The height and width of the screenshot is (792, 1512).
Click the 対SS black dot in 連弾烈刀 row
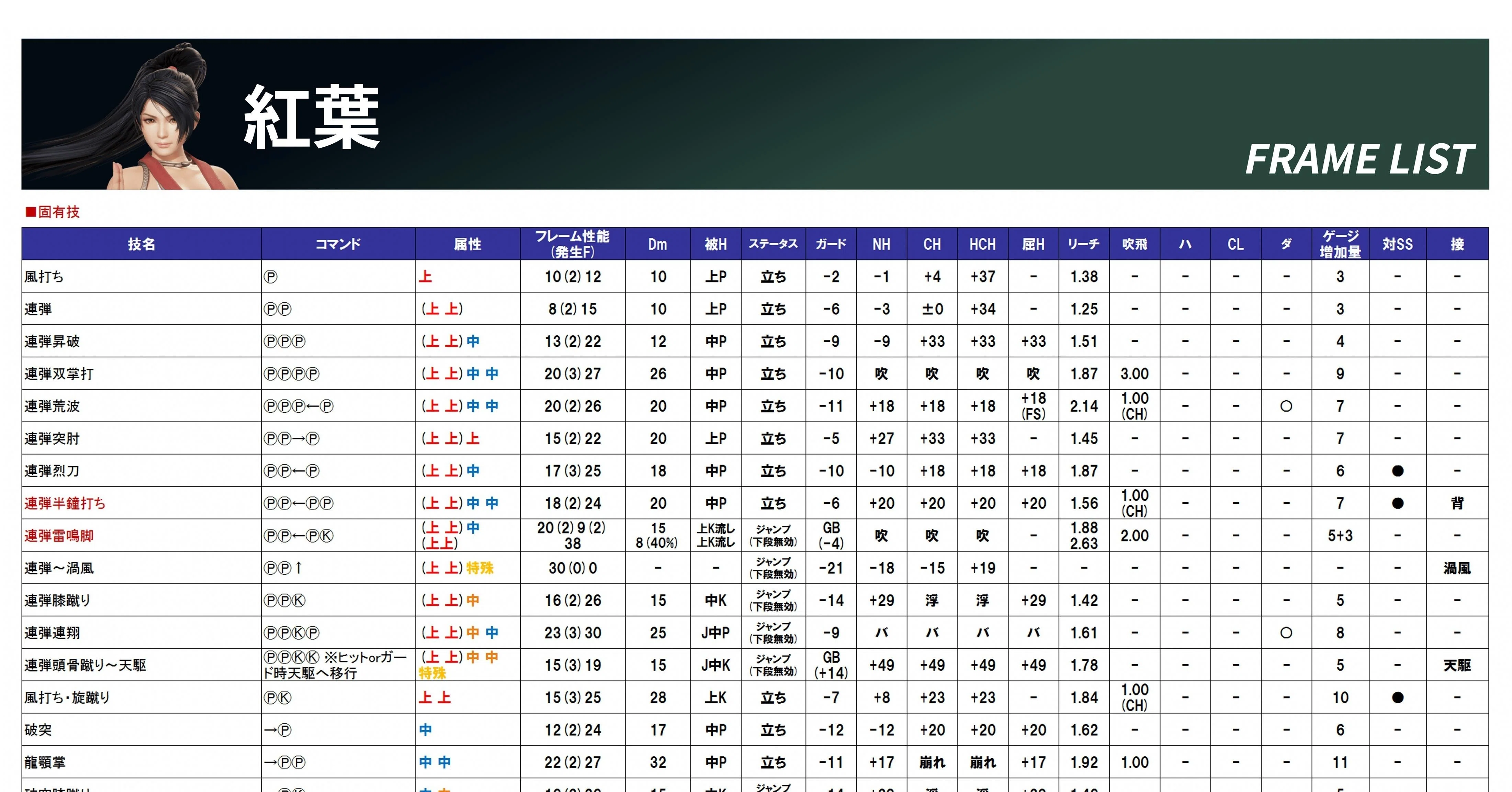click(1398, 471)
